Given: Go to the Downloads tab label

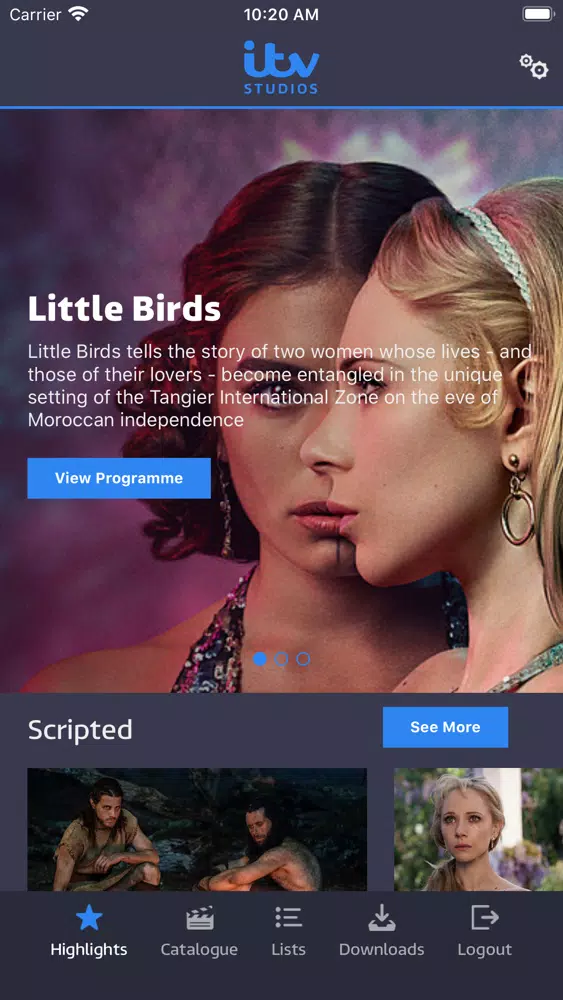Looking at the screenshot, I should tap(381, 950).
